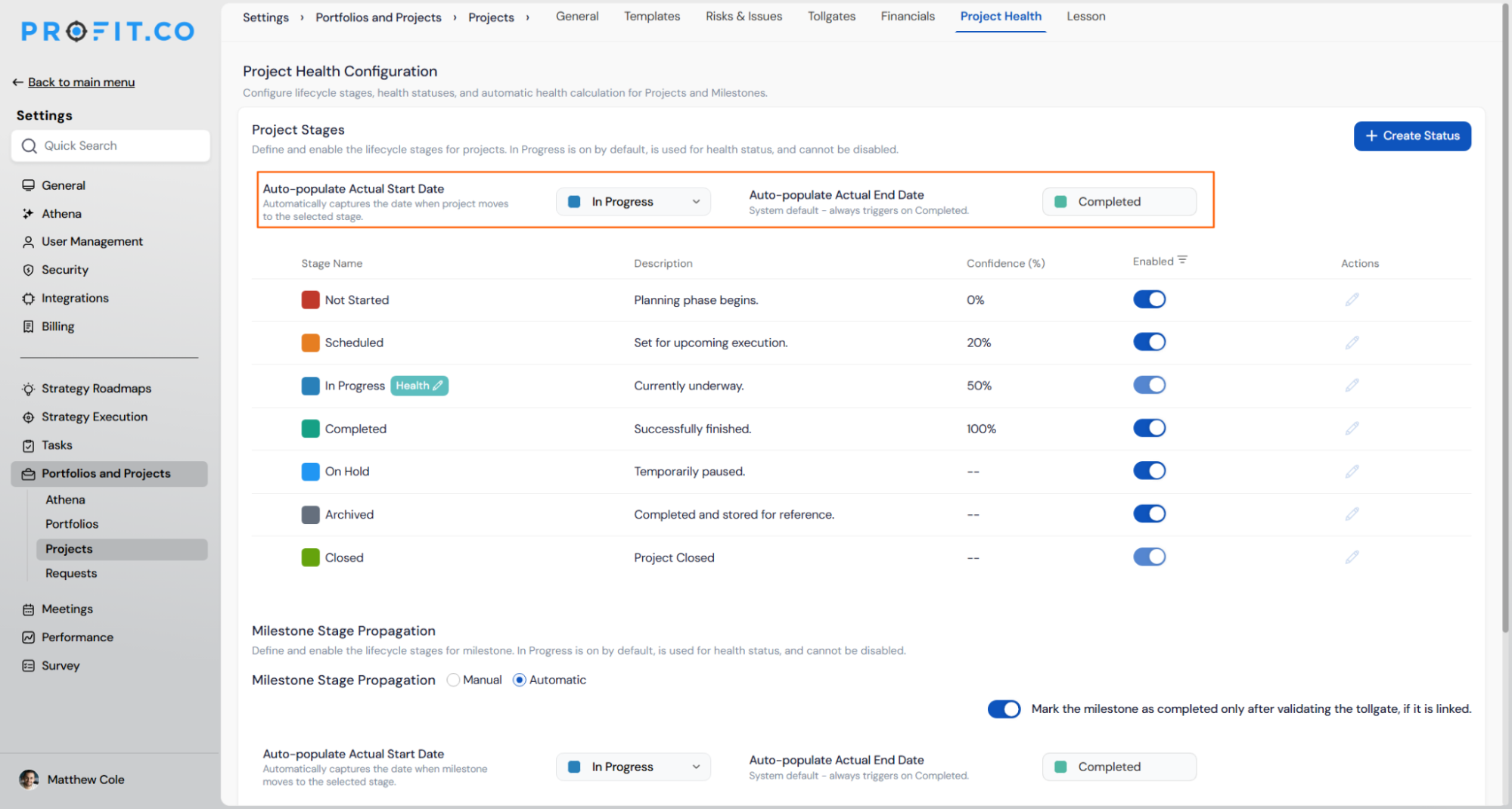Turn off tollgate validation milestone toggle
The image size is (1512, 809).
(1004, 709)
